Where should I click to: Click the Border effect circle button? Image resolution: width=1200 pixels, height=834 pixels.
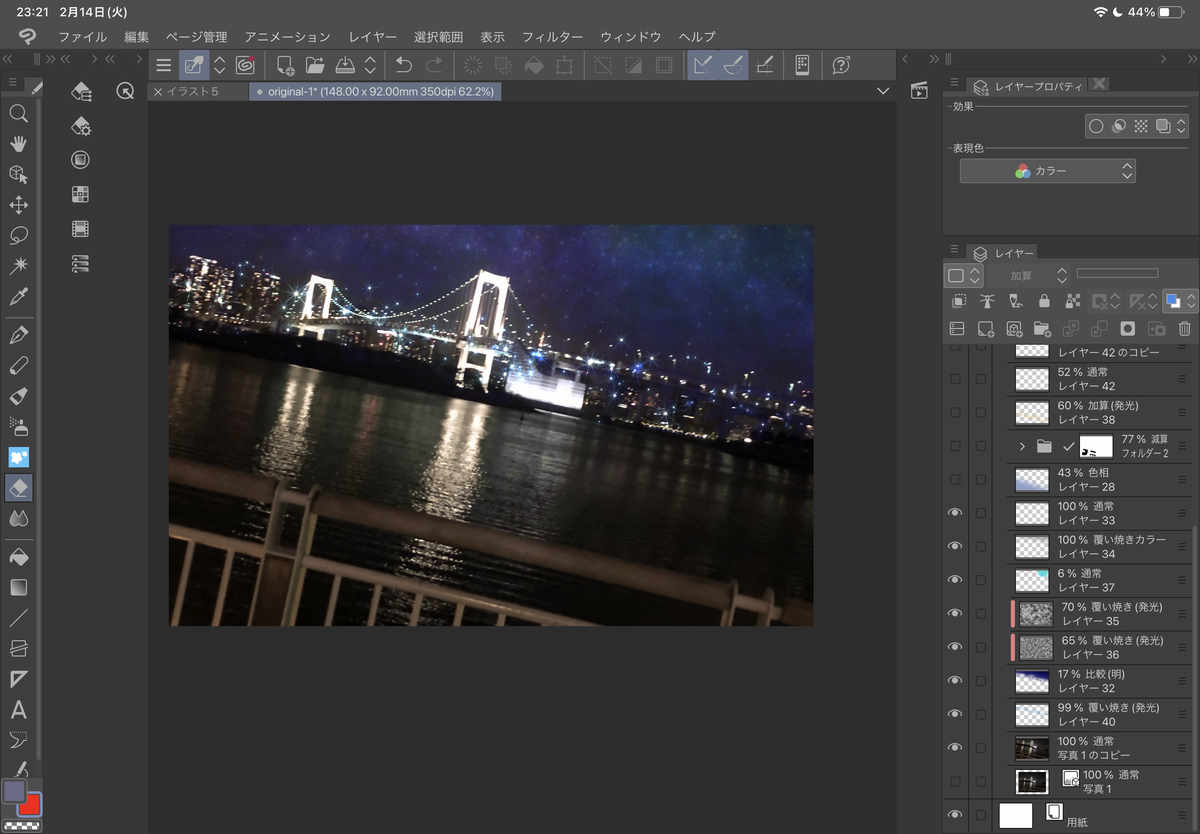point(1096,126)
